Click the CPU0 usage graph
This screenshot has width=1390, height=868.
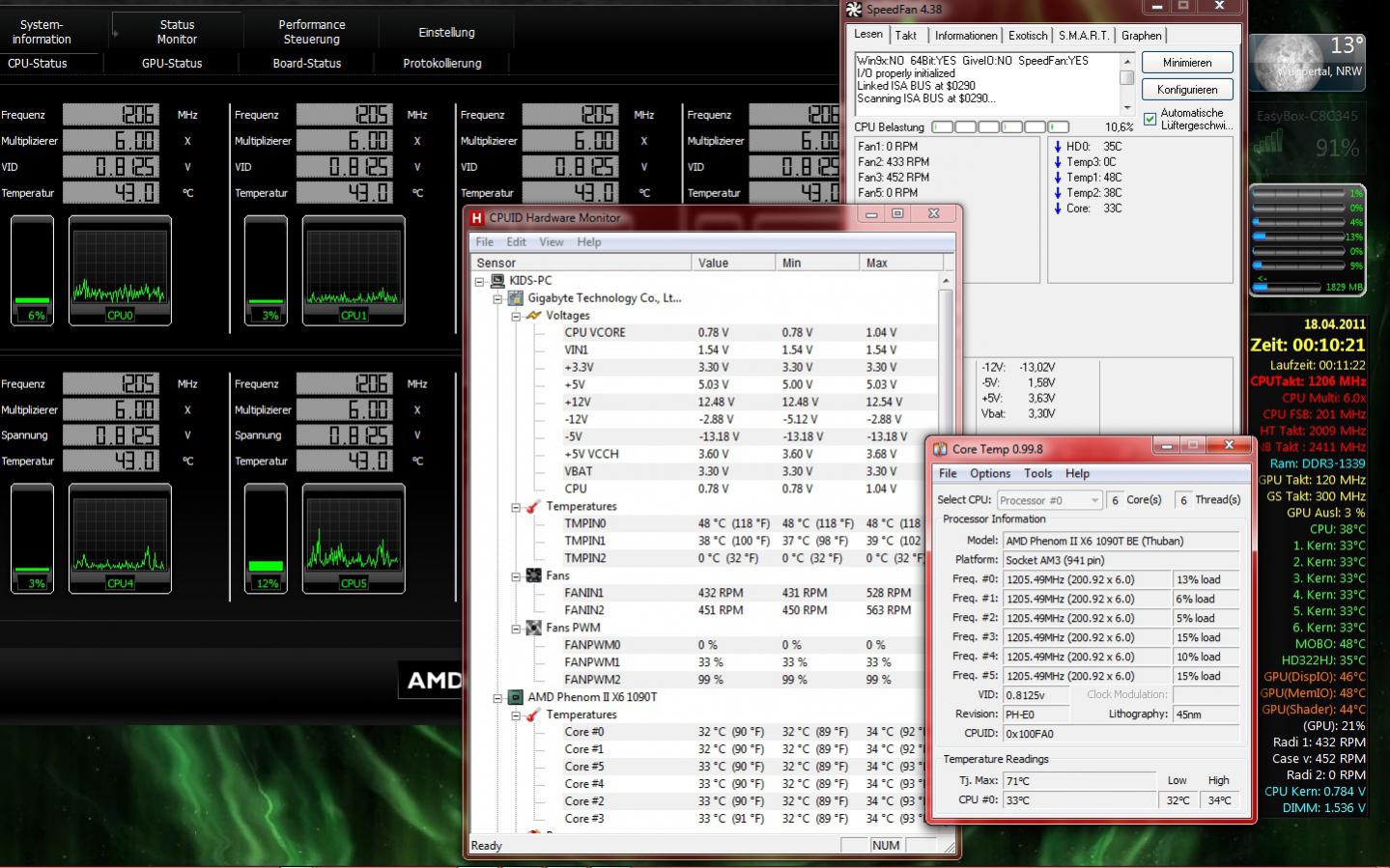pyautogui.click(x=120, y=270)
